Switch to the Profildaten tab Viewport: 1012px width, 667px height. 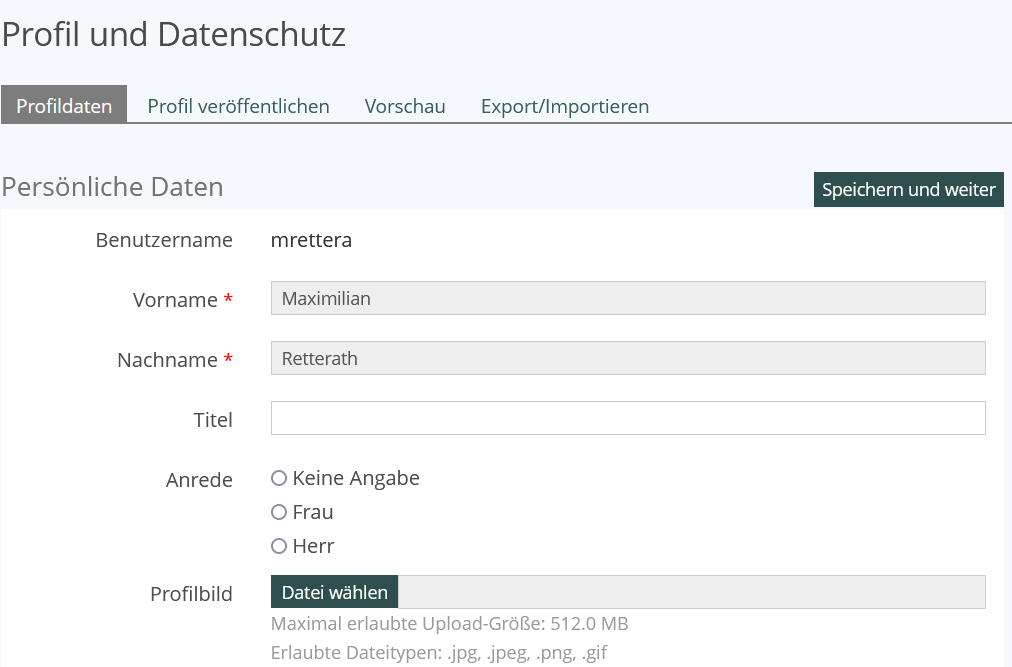pyautogui.click(x=64, y=105)
